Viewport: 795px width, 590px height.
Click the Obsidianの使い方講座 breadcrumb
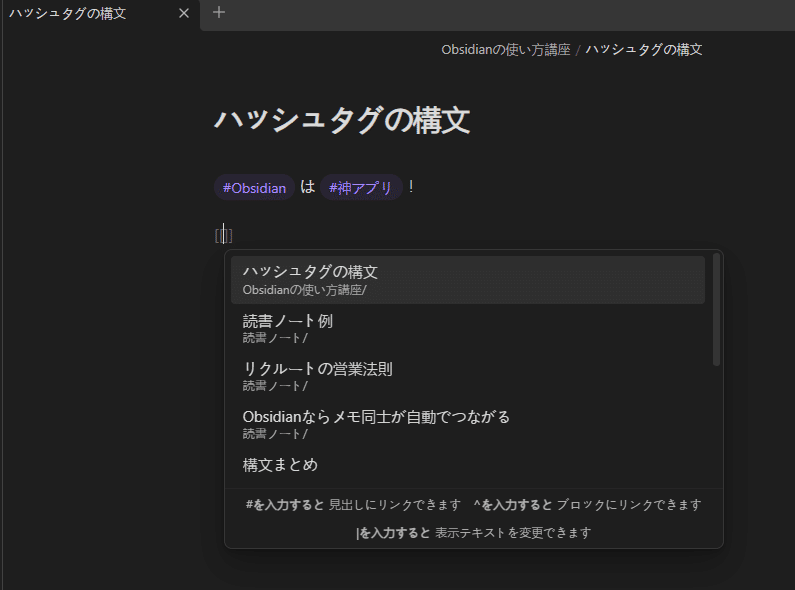[505, 50]
